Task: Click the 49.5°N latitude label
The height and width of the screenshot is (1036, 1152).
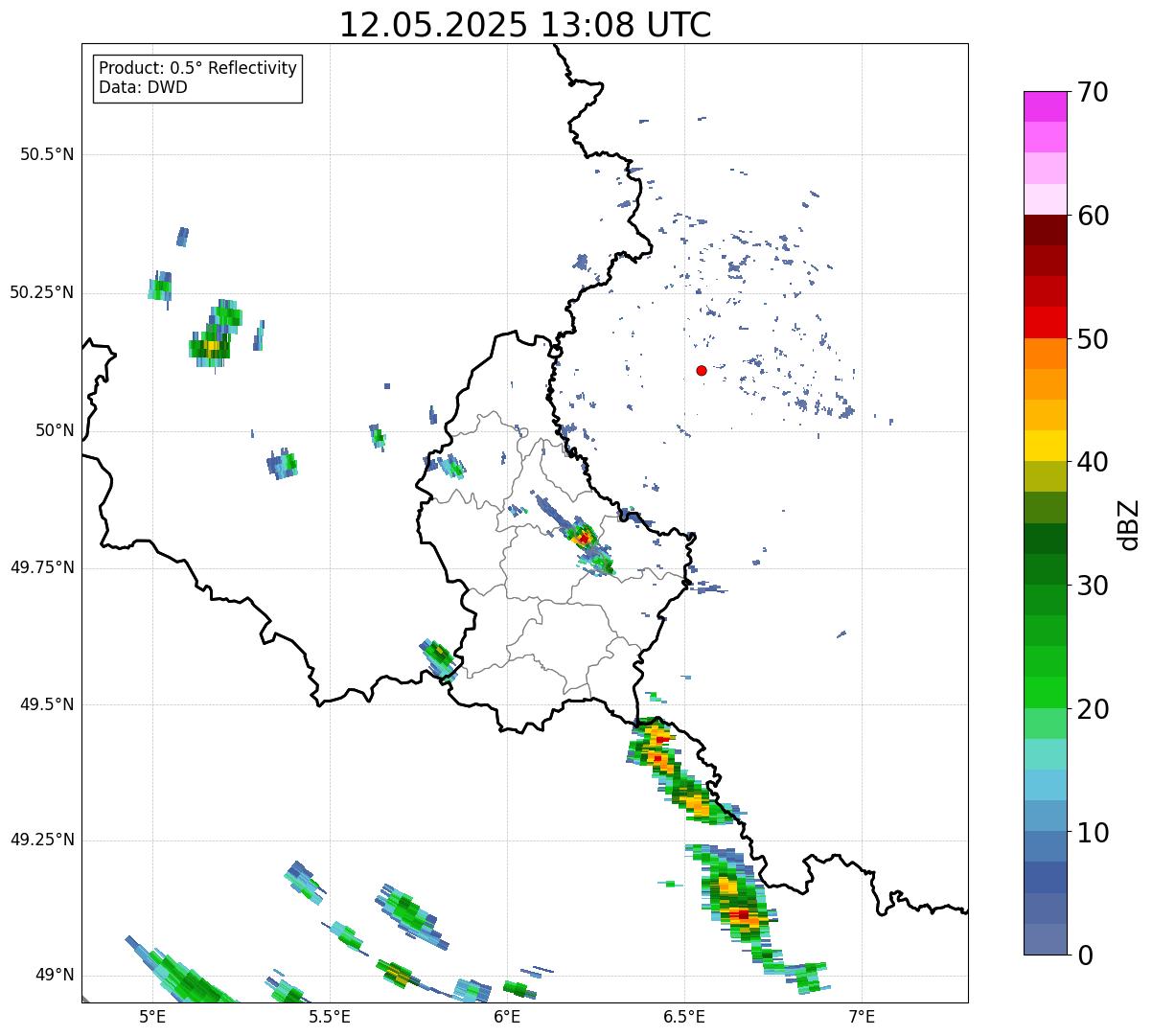Action: pyautogui.click(x=46, y=704)
